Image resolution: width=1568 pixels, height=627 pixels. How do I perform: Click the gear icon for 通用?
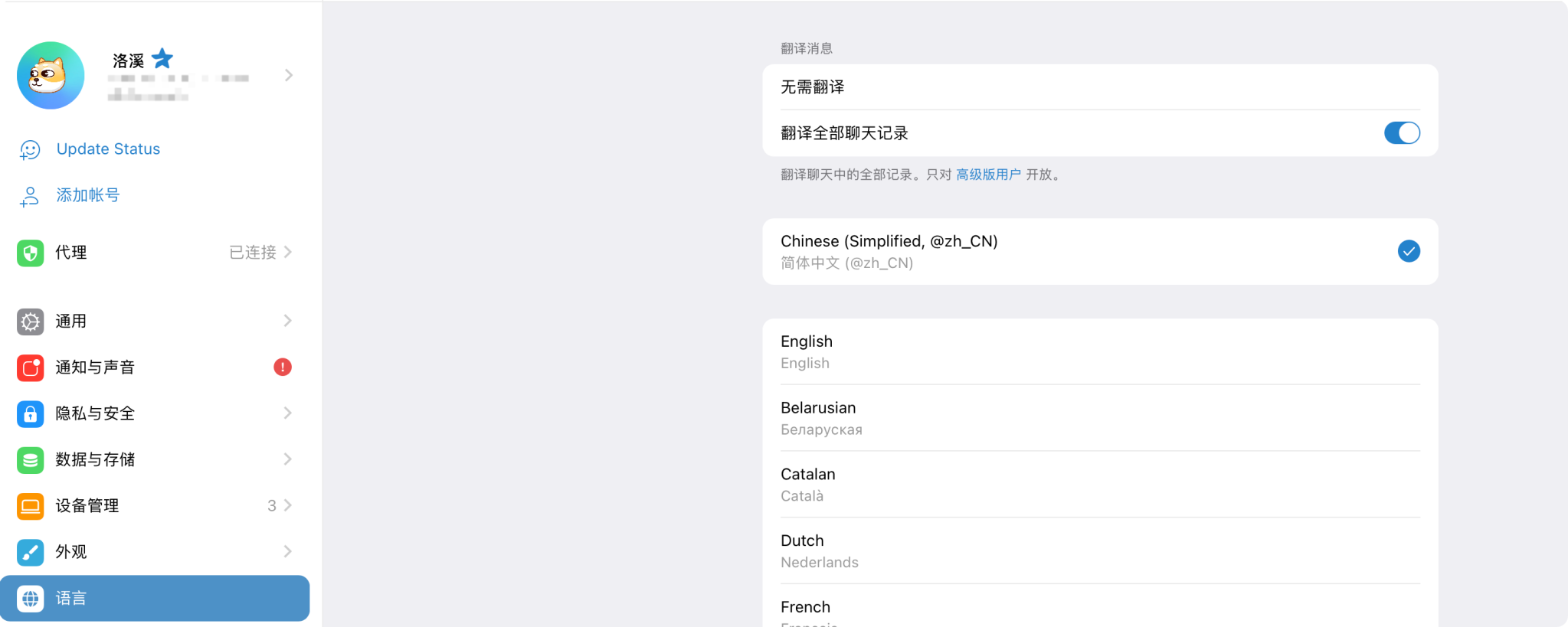[x=31, y=322]
